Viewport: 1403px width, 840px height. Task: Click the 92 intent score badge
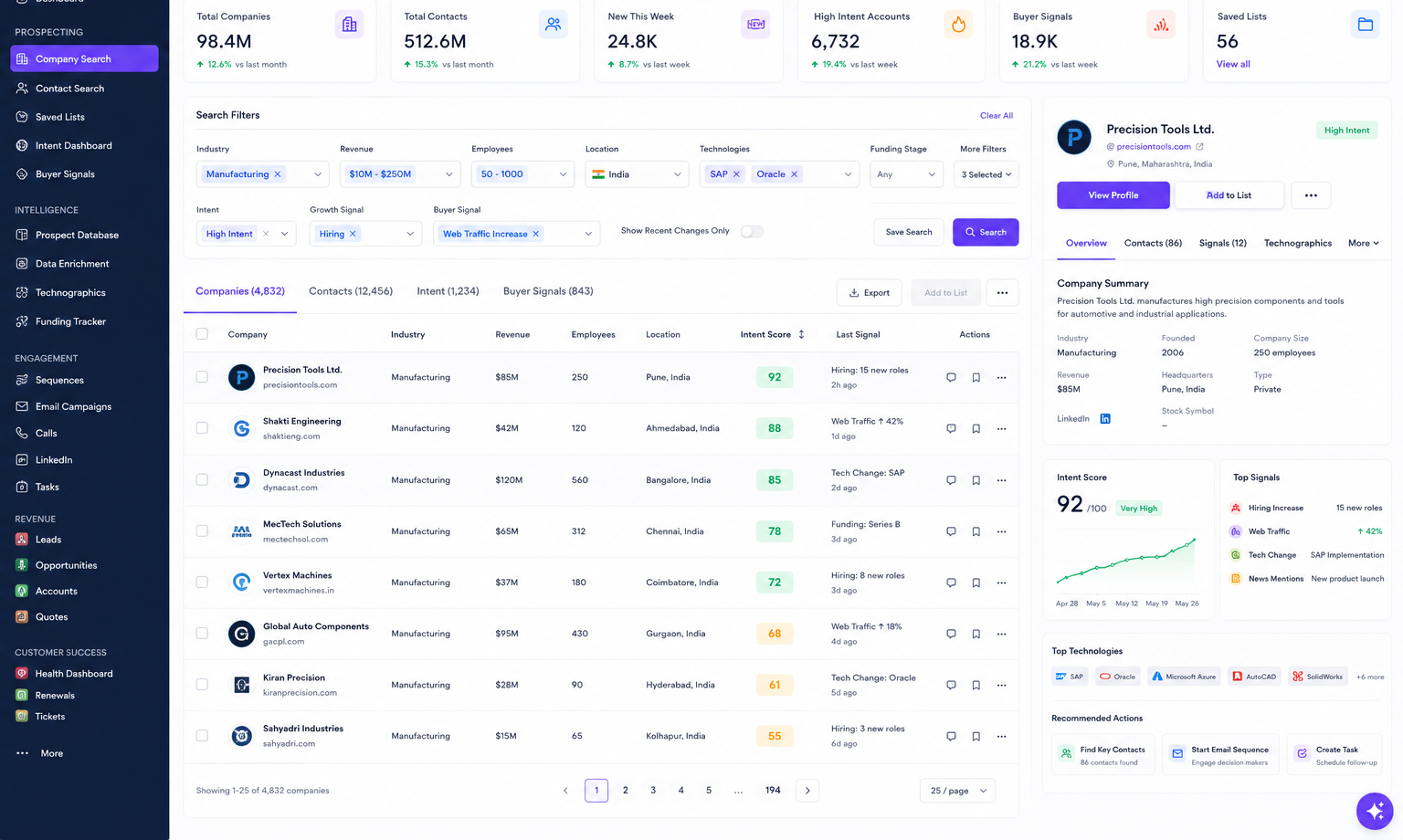click(x=775, y=377)
